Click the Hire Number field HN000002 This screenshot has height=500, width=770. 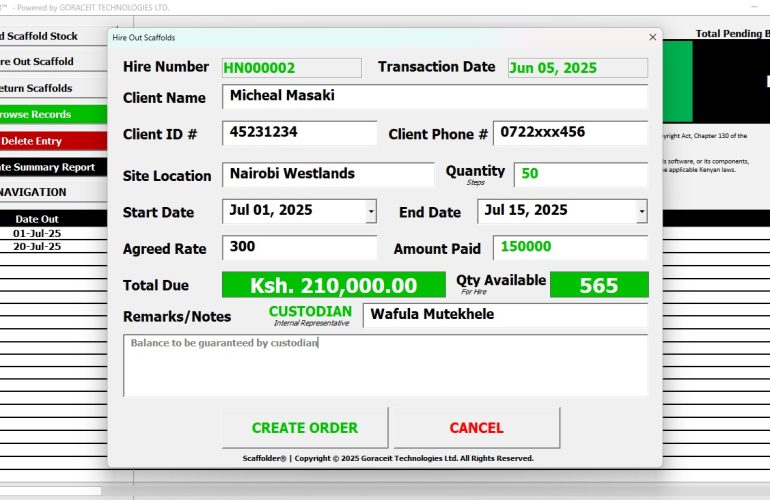[x=291, y=68]
